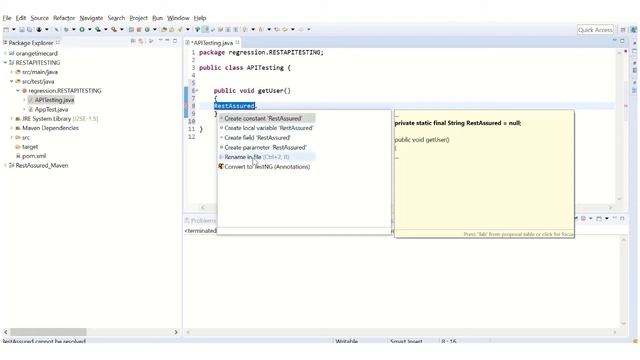640x360 pixels.
Task: Click the Quick Access search field
Action: tap(595, 30)
